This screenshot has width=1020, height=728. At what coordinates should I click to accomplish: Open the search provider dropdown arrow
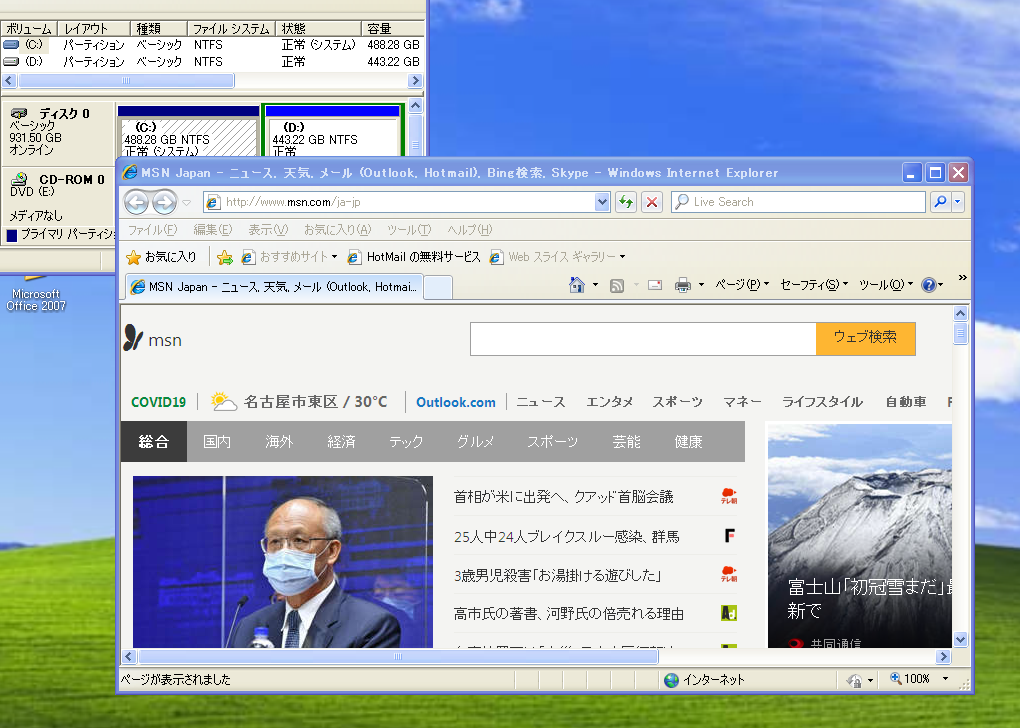(x=958, y=202)
